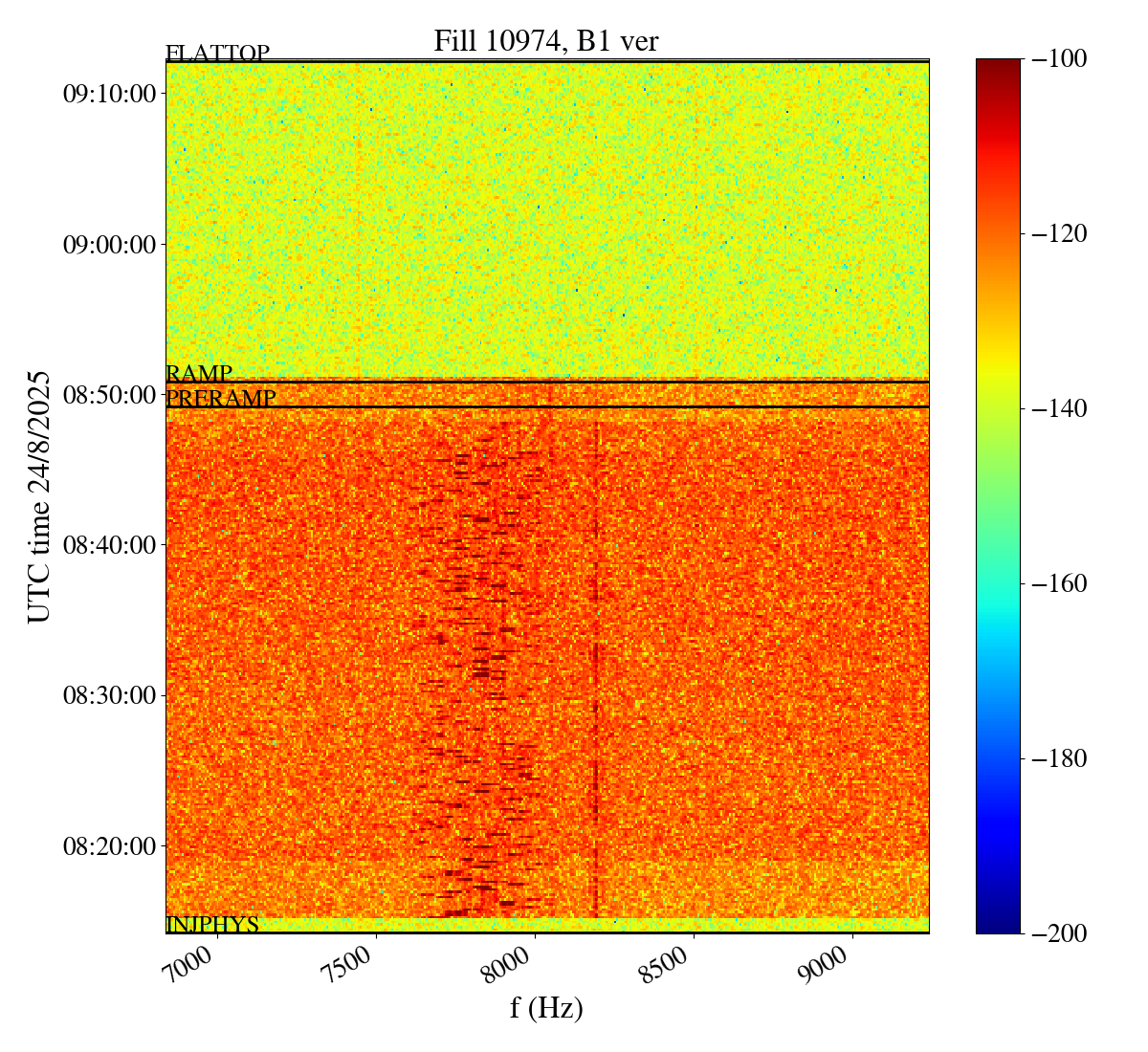The image size is (1148, 1052).
Task: Click the PRERAMP phase label
Action: 220,399
